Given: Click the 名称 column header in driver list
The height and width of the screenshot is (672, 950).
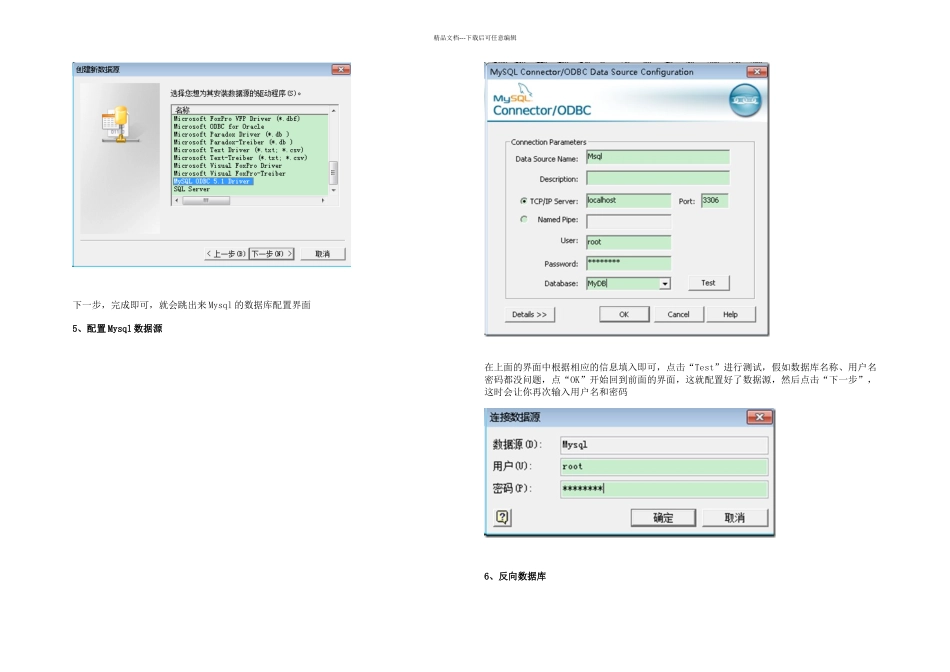Looking at the screenshot, I should point(251,110).
